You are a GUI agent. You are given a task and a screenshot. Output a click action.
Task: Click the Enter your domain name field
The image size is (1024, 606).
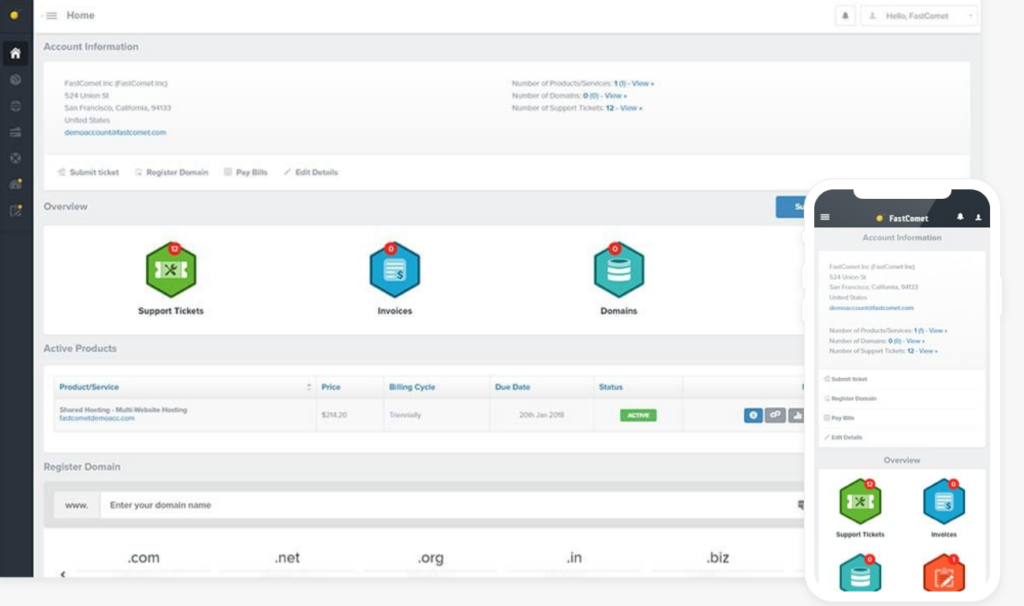coord(451,505)
